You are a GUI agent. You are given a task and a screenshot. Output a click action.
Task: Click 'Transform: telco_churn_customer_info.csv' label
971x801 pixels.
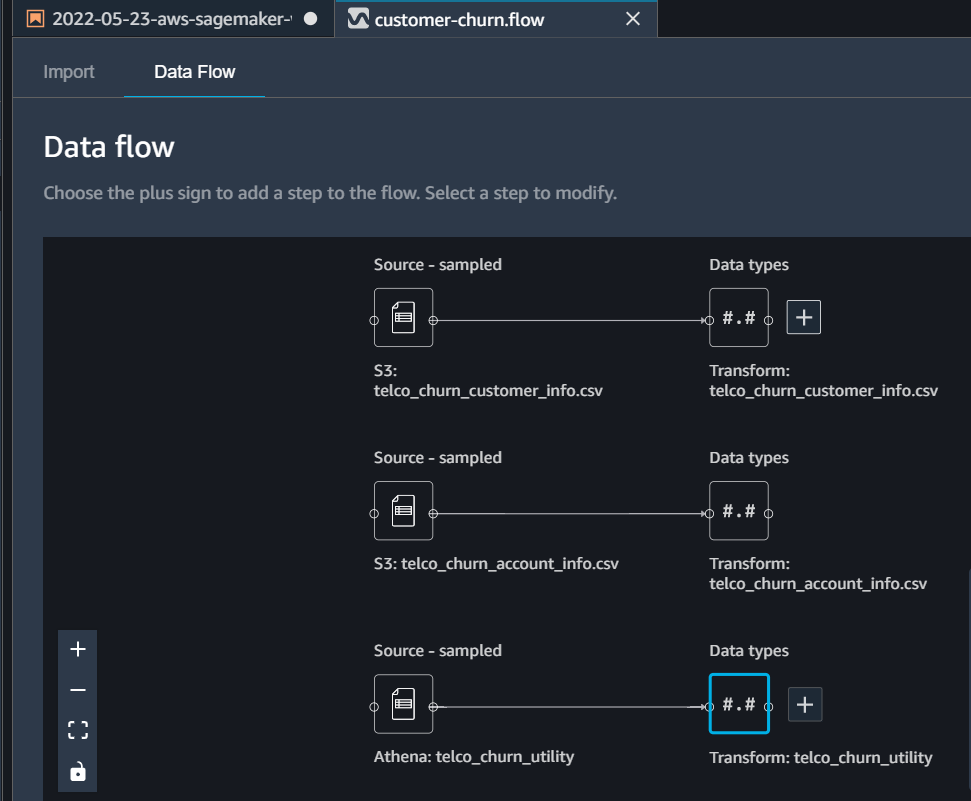(824, 380)
